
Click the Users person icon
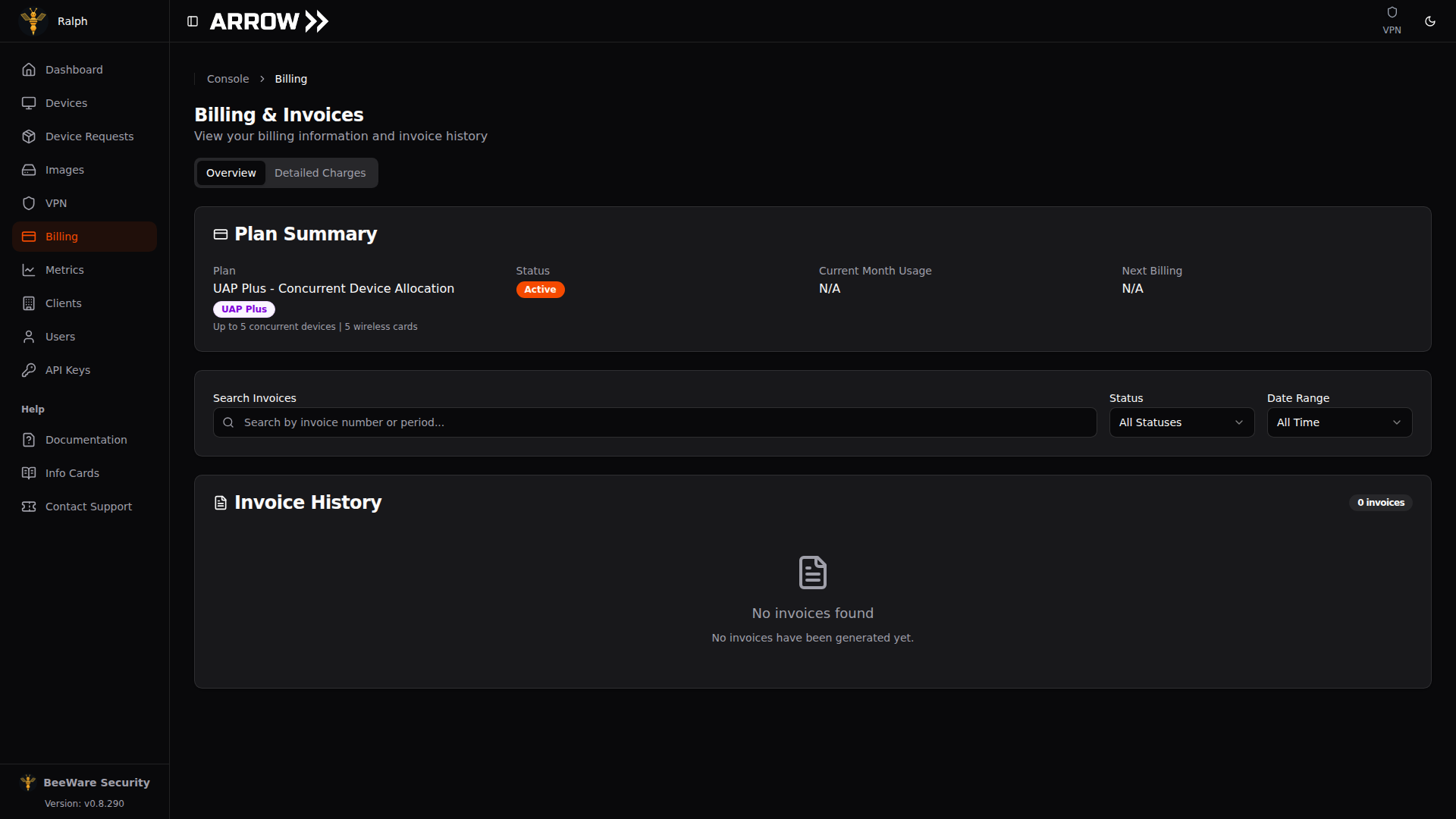point(29,337)
